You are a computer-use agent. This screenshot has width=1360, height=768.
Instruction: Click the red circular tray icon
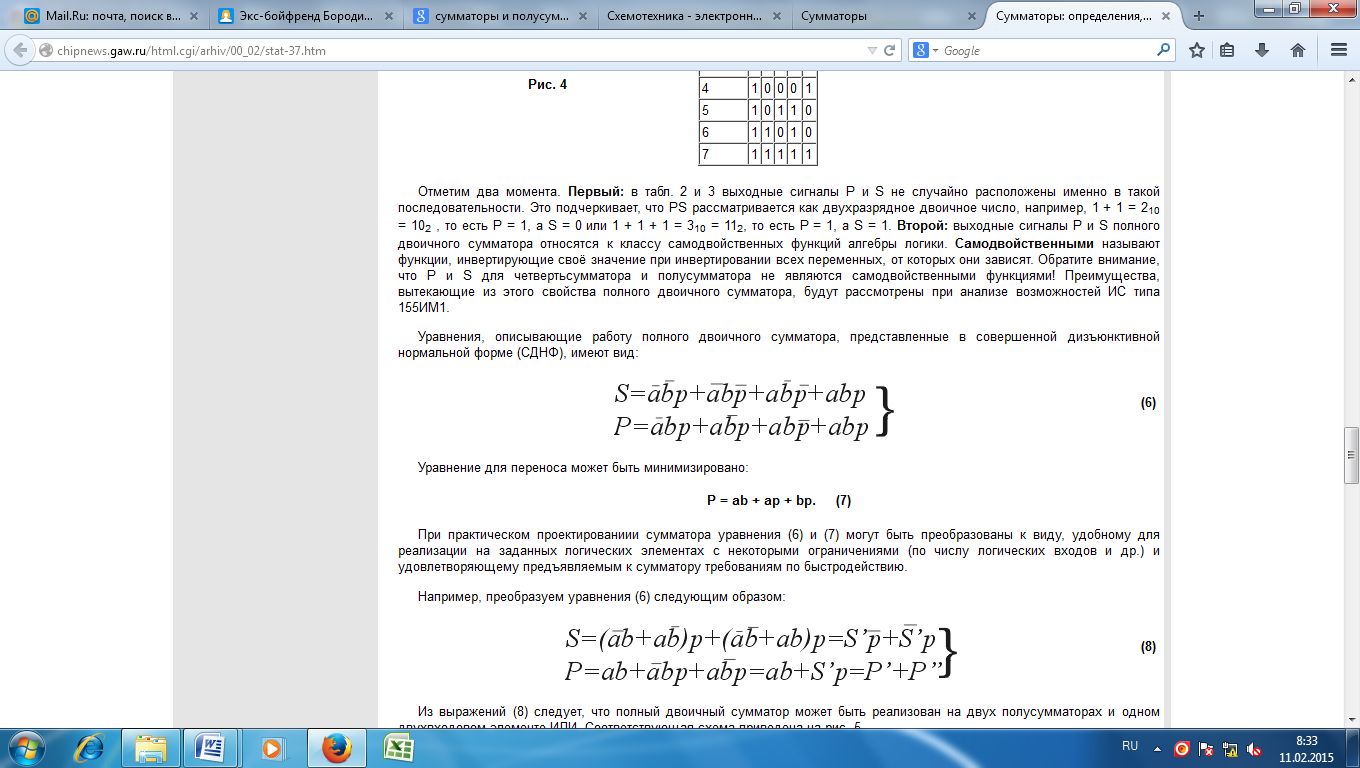pos(1181,748)
